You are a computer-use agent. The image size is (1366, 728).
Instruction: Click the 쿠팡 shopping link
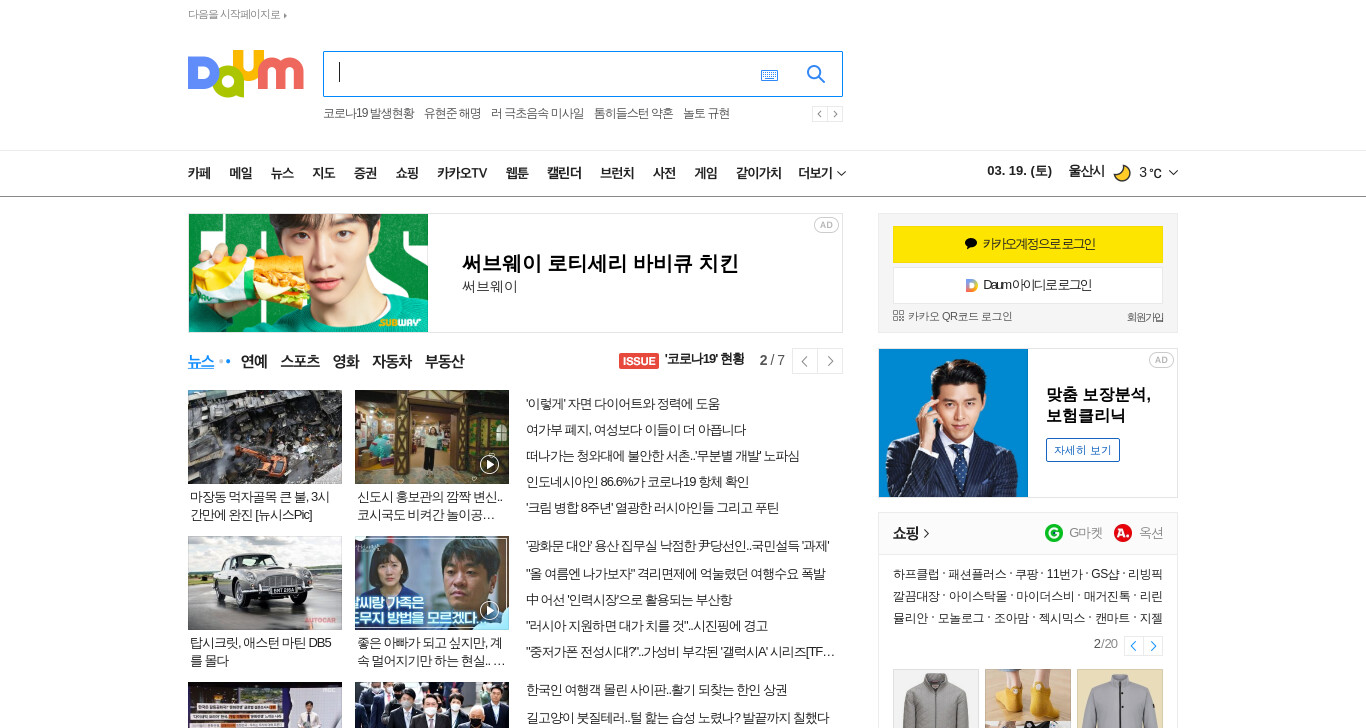[1026, 574]
